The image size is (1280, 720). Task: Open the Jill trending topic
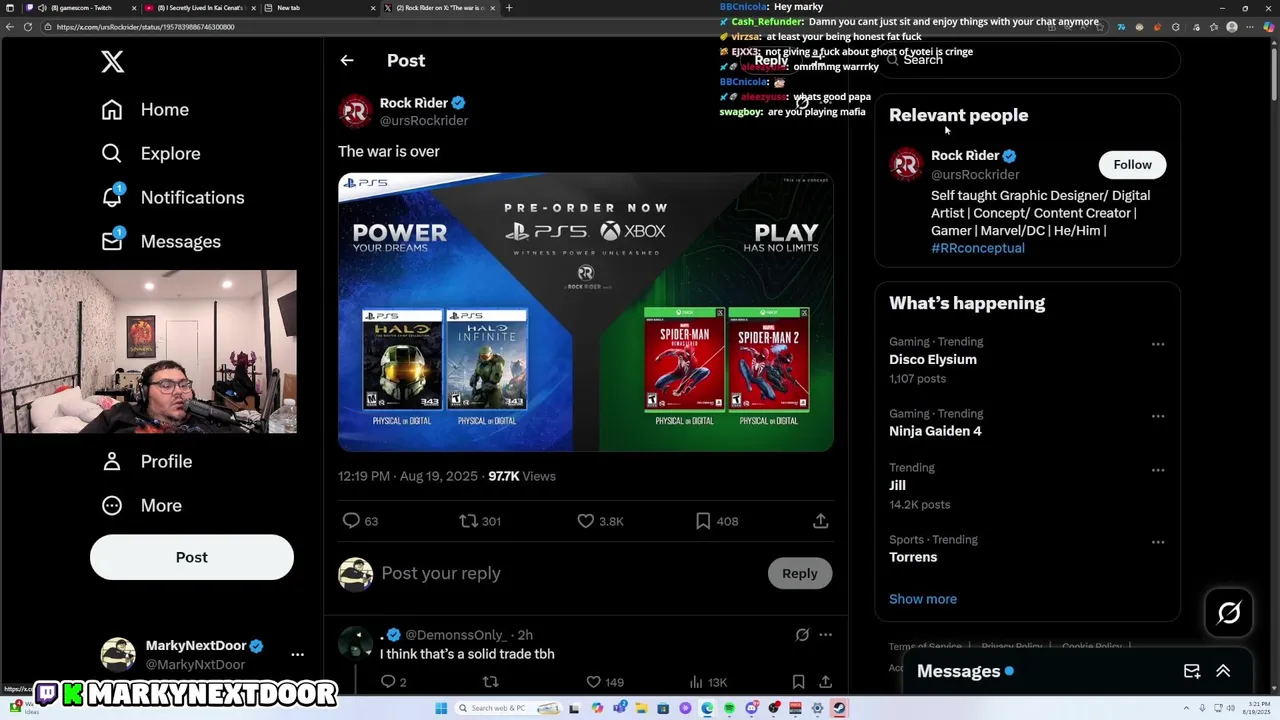897,485
